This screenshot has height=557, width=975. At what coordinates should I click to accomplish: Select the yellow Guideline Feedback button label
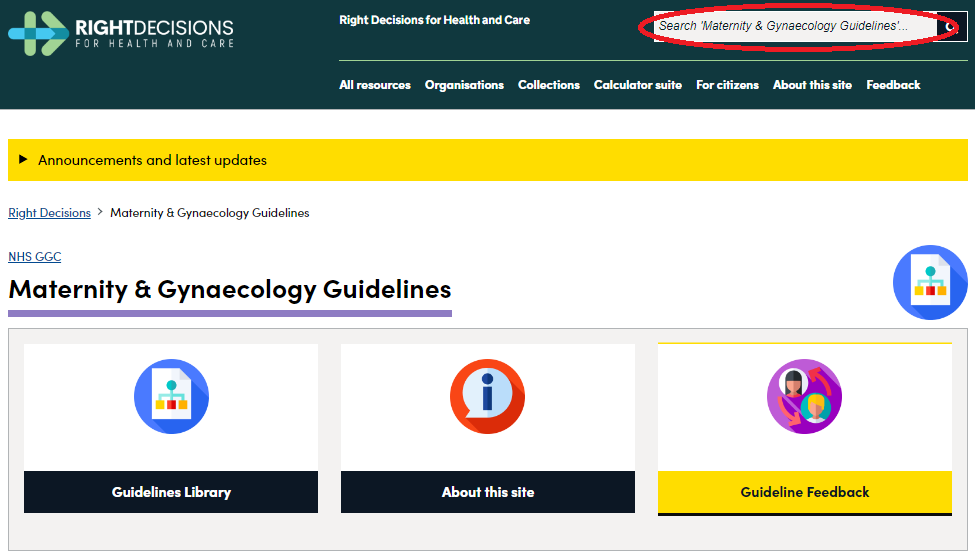click(804, 492)
